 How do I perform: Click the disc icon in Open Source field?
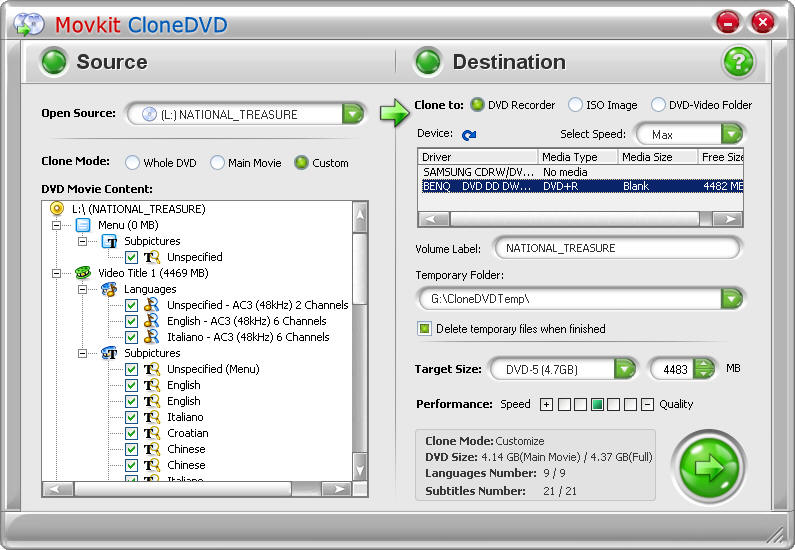(x=149, y=114)
